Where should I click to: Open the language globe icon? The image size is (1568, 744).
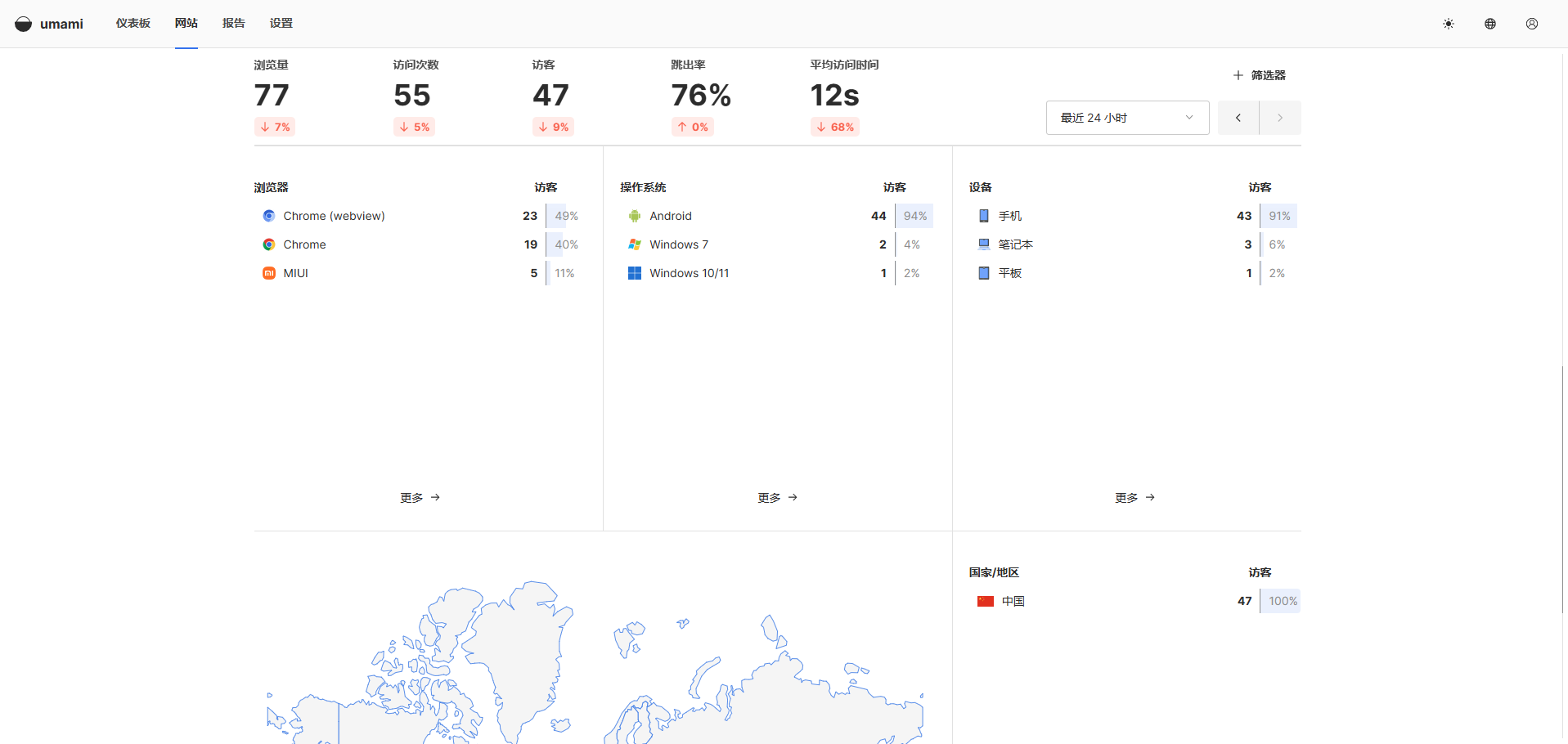tap(1489, 24)
